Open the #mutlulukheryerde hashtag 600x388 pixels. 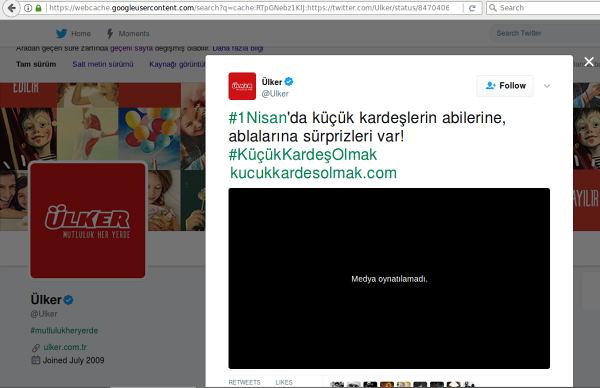pos(64,331)
